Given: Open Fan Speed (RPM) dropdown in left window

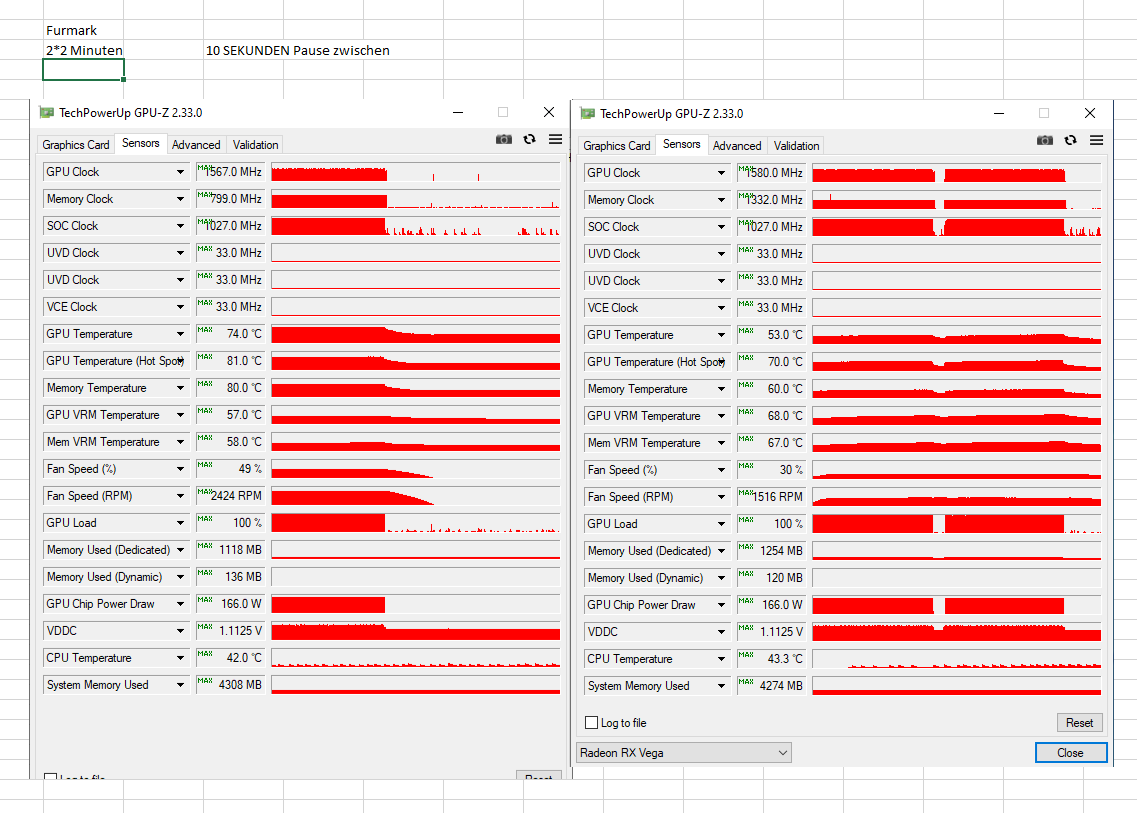Looking at the screenshot, I should click(x=180, y=496).
